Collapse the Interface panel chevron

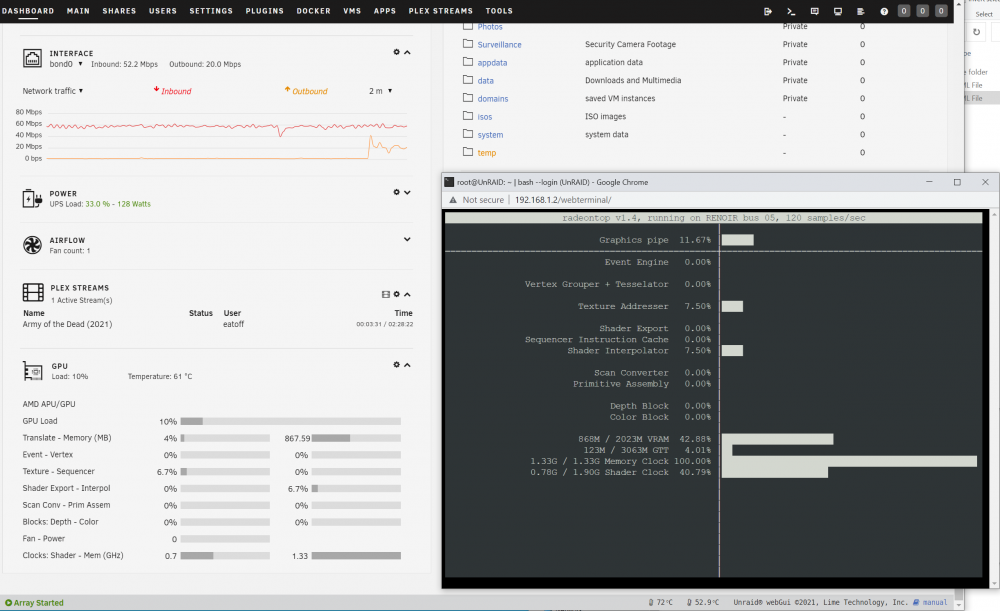click(x=407, y=52)
